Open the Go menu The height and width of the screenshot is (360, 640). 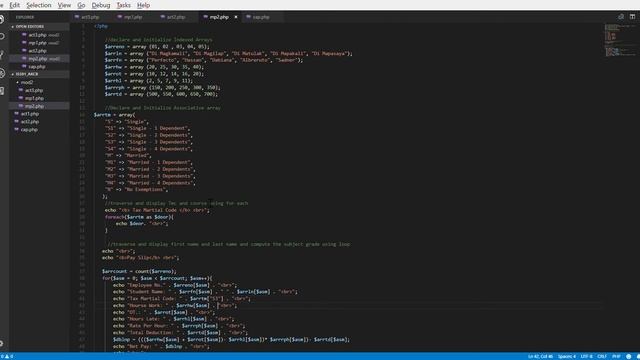[x=81, y=5]
